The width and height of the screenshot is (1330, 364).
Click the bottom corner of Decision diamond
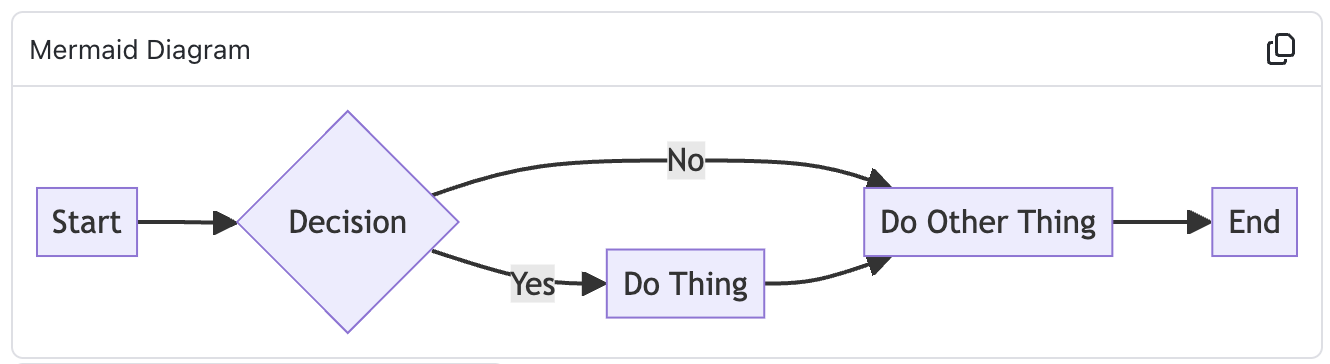pyautogui.click(x=348, y=330)
